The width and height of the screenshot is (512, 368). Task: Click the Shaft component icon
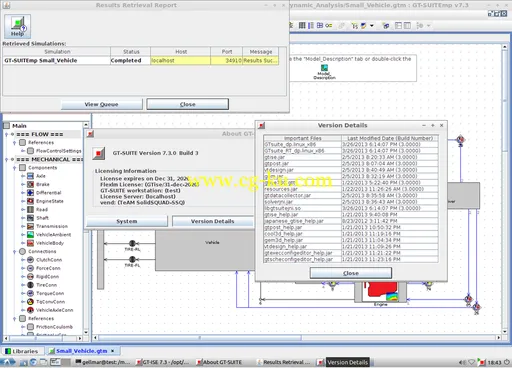tap(30, 218)
